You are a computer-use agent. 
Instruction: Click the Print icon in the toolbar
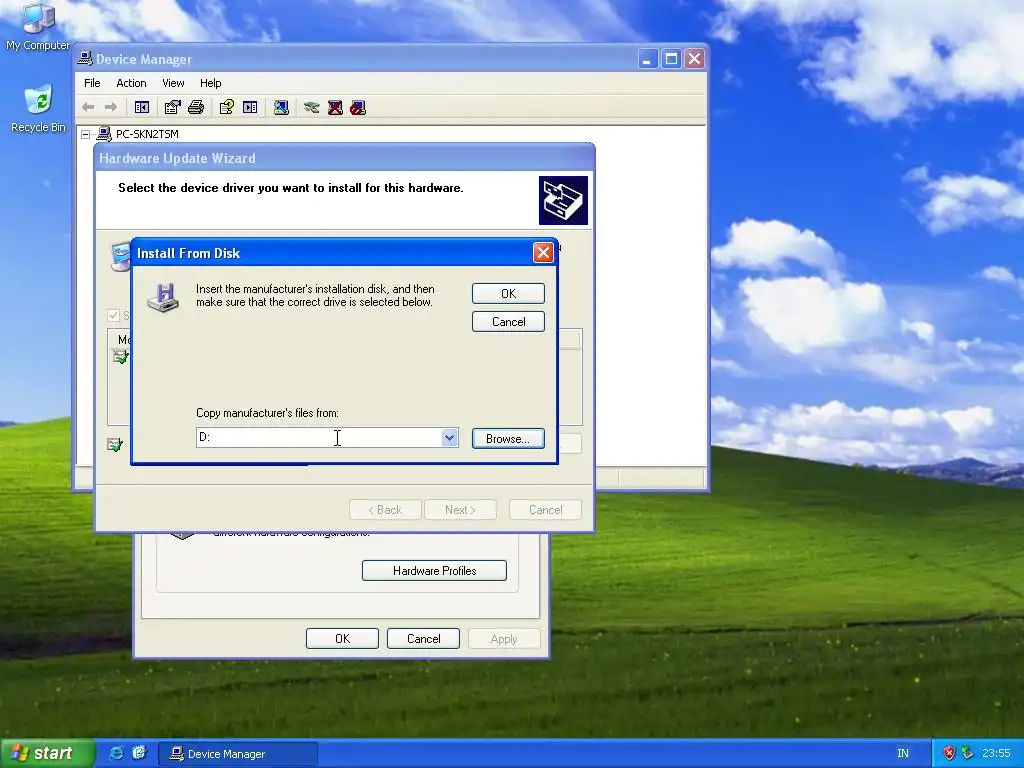click(196, 107)
